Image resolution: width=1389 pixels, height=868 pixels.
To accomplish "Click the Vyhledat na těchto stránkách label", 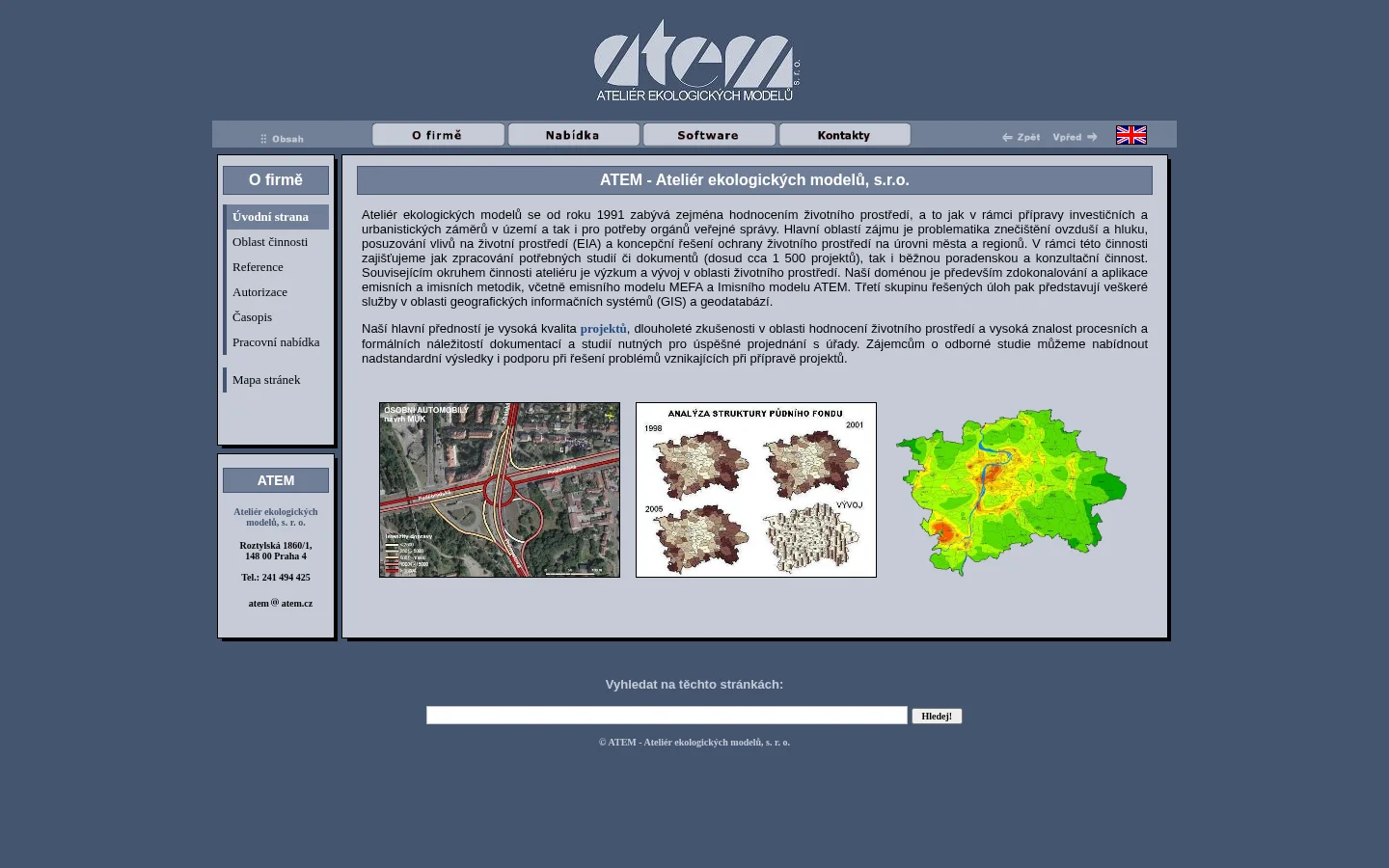I will pyautogui.click(x=694, y=685).
